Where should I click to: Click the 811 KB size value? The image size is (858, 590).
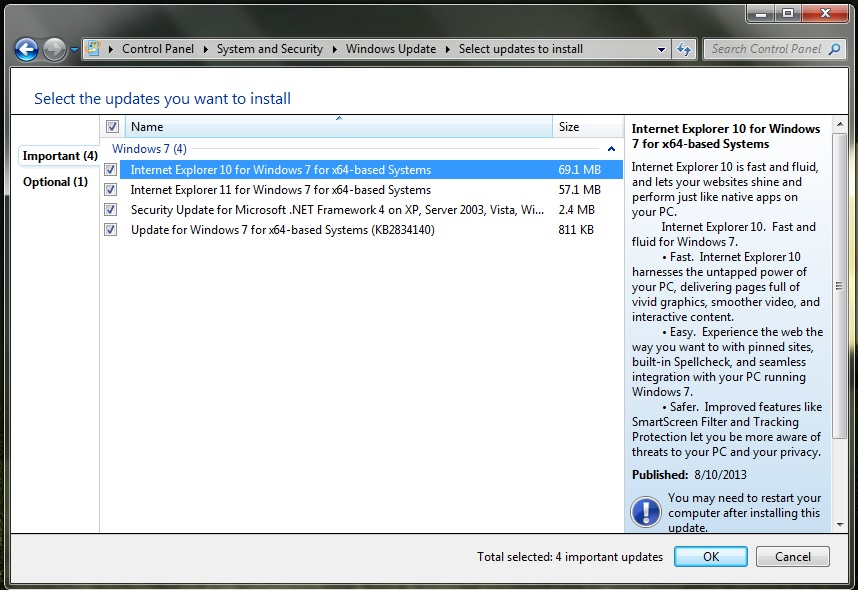coord(576,229)
